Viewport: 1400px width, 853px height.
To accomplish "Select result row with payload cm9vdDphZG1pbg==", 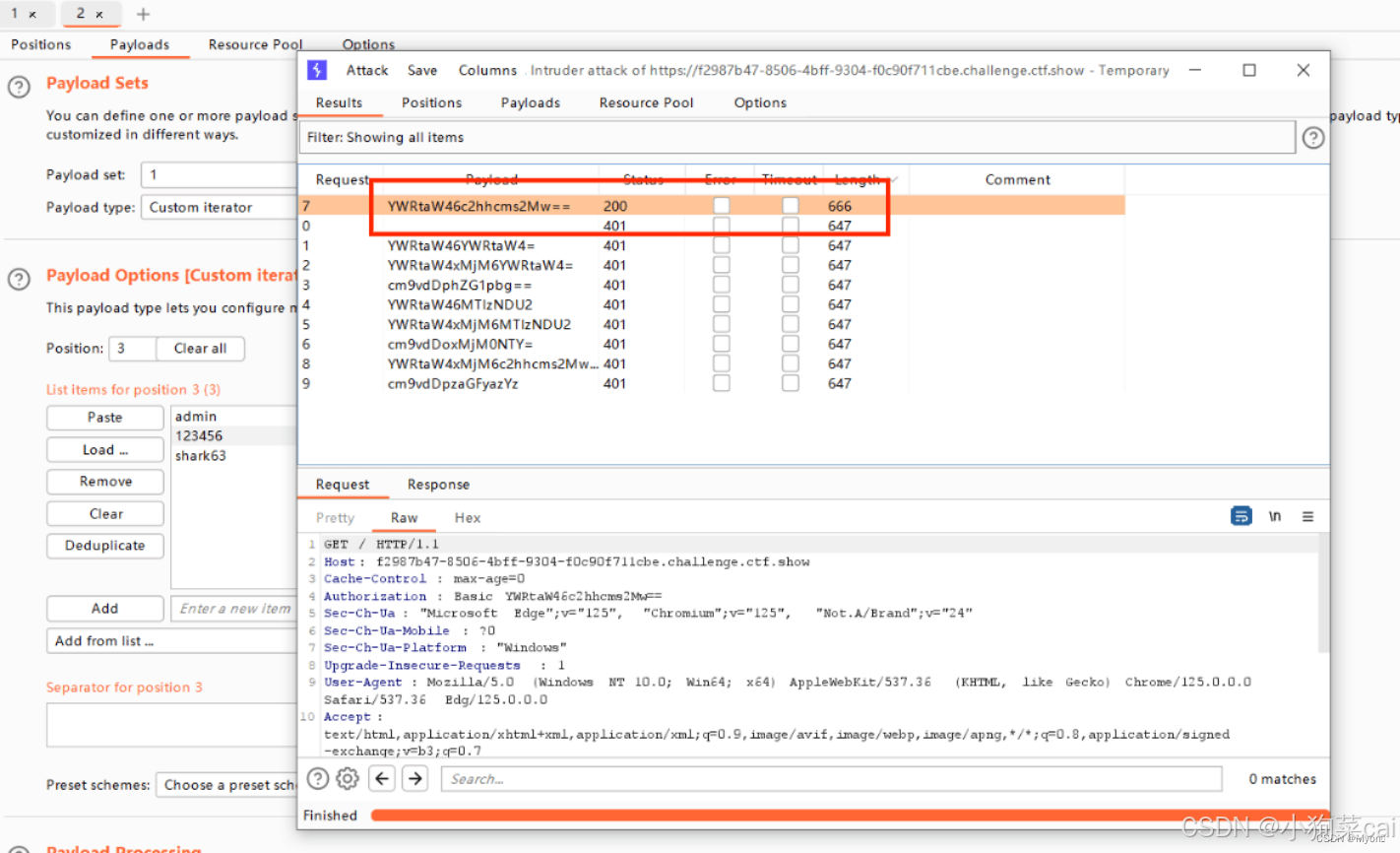I will 712,285.
